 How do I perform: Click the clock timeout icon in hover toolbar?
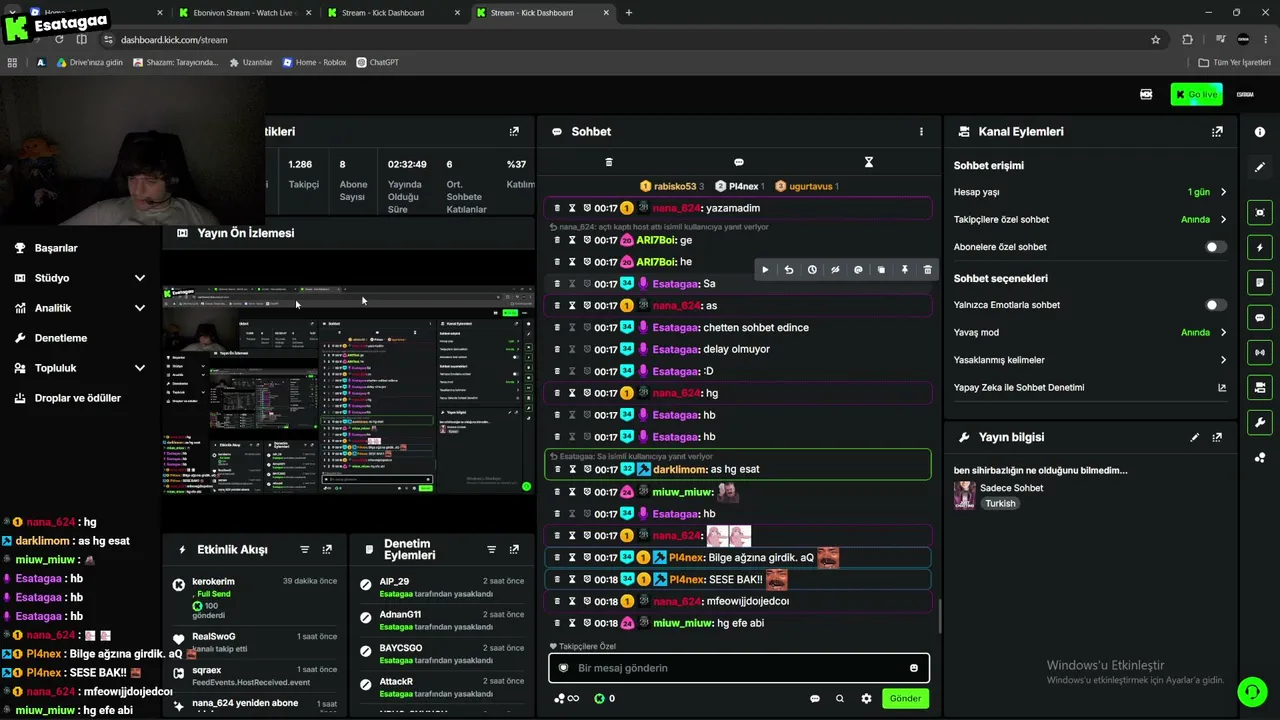[812, 270]
